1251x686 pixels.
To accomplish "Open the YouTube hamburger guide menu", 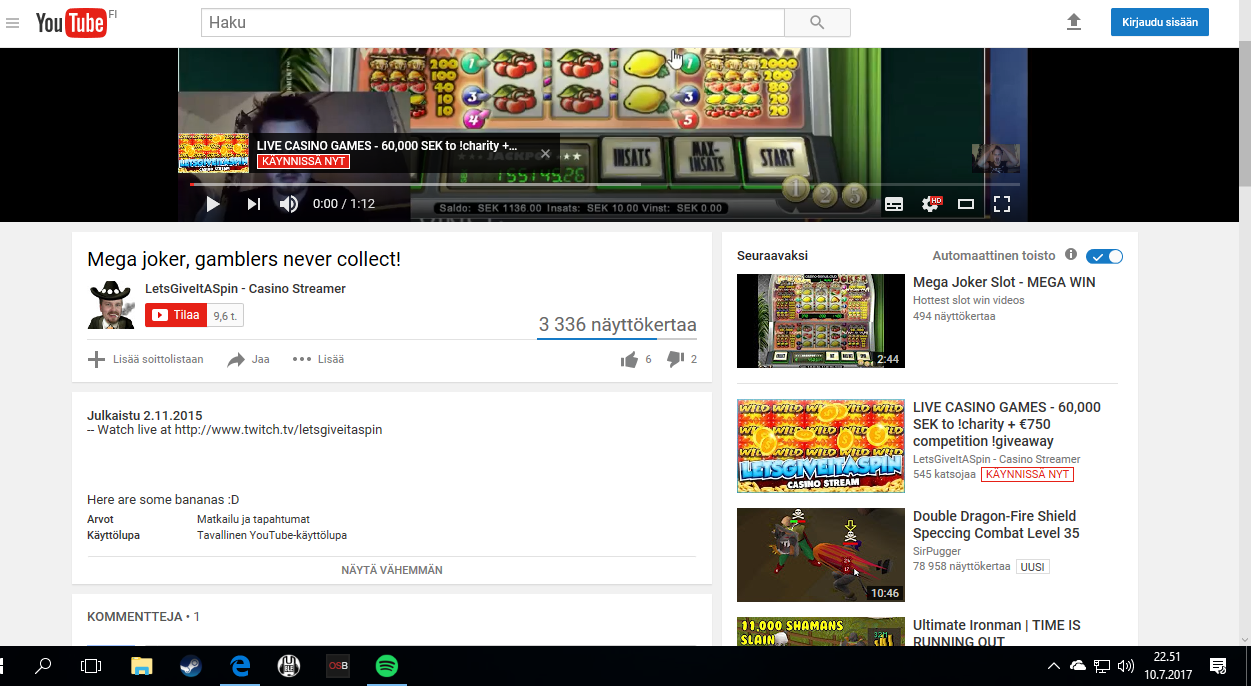I will [x=12, y=22].
